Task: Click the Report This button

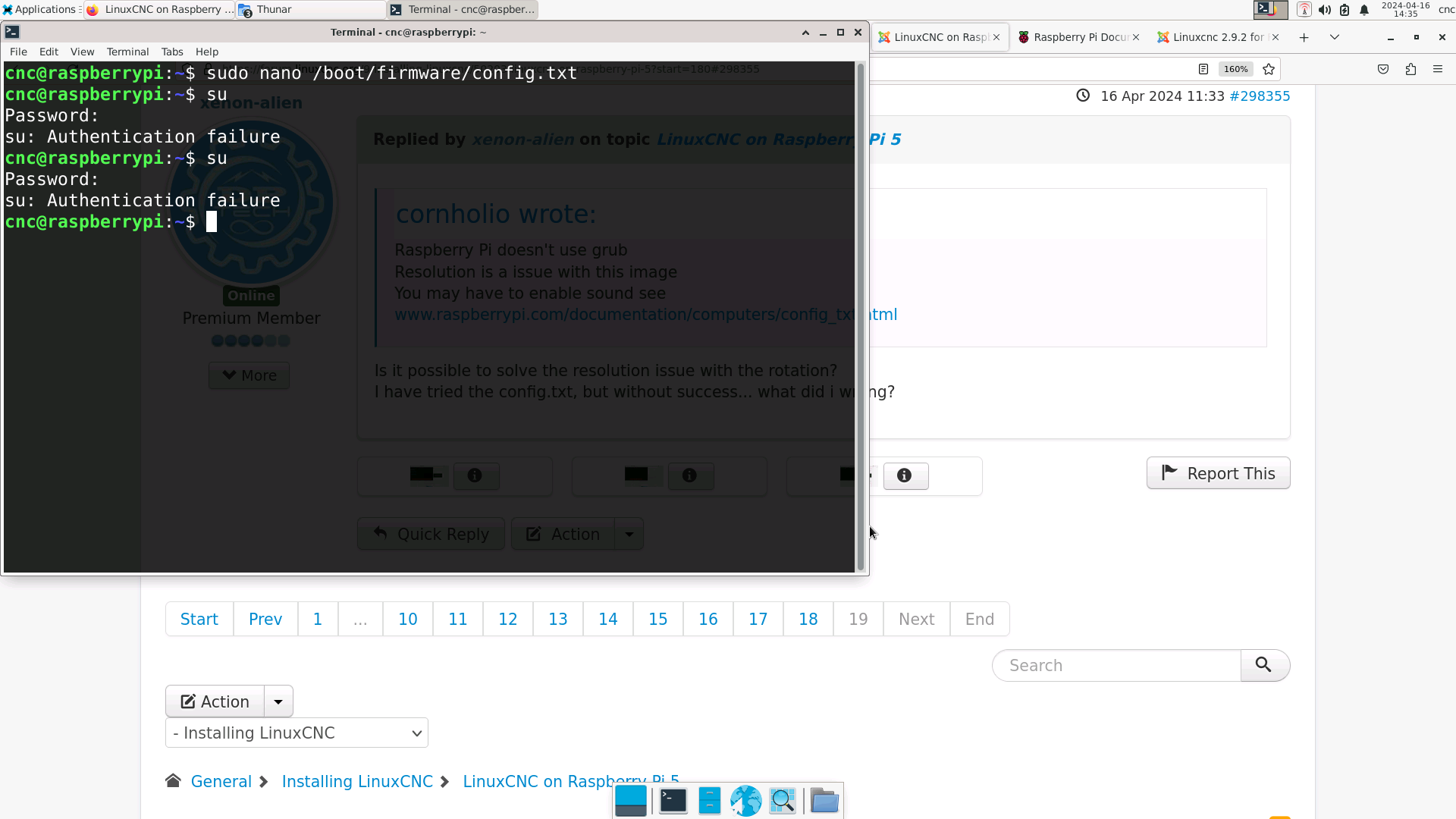Action: 1219,473
